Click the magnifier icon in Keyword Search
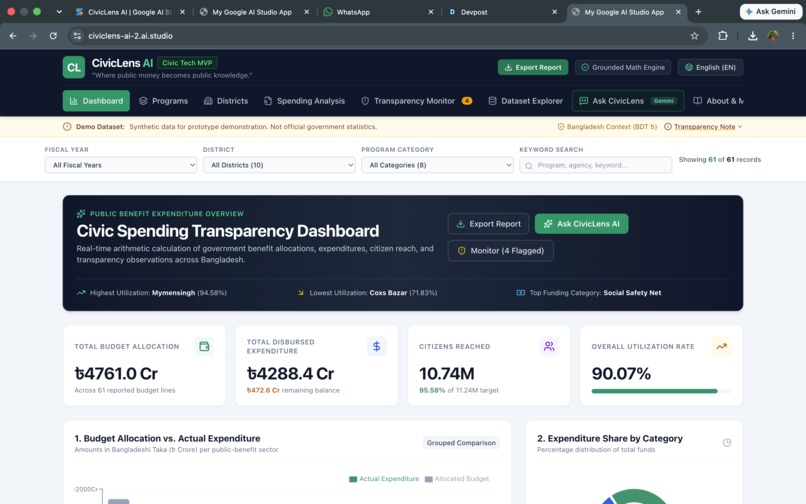This screenshot has height=504, width=806. [x=529, y=166]
